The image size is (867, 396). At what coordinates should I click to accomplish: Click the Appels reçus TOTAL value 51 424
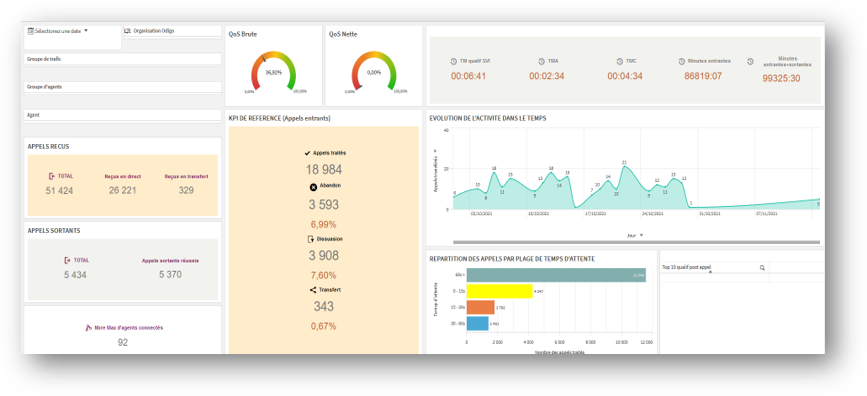[59, 191]
